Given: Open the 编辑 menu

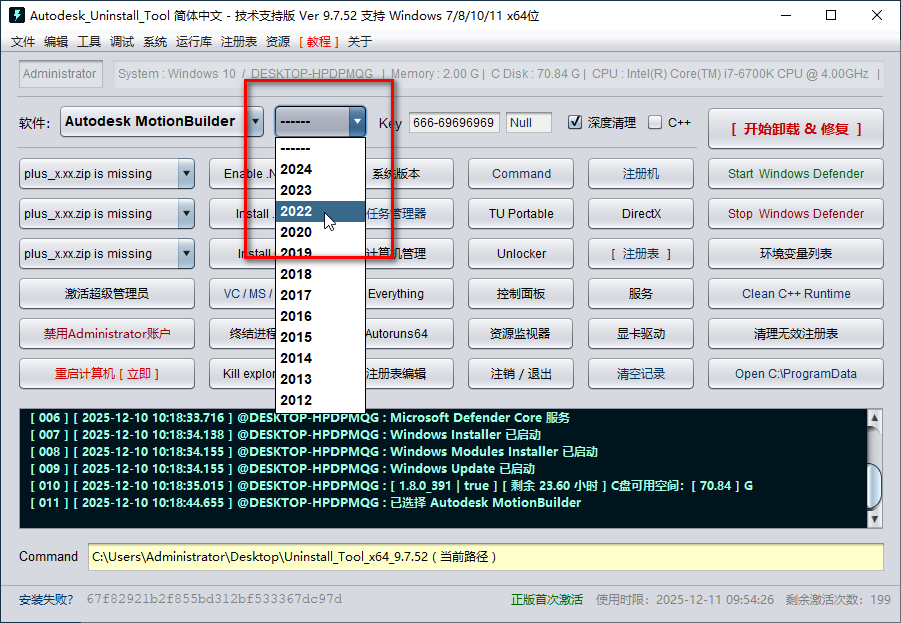Looking at the screenshot, I should pyautogui.click(x=56, y=41).
